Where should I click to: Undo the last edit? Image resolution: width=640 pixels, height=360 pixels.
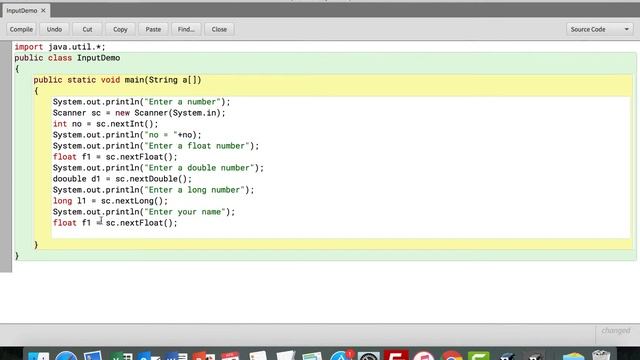(x=54, y=29)
